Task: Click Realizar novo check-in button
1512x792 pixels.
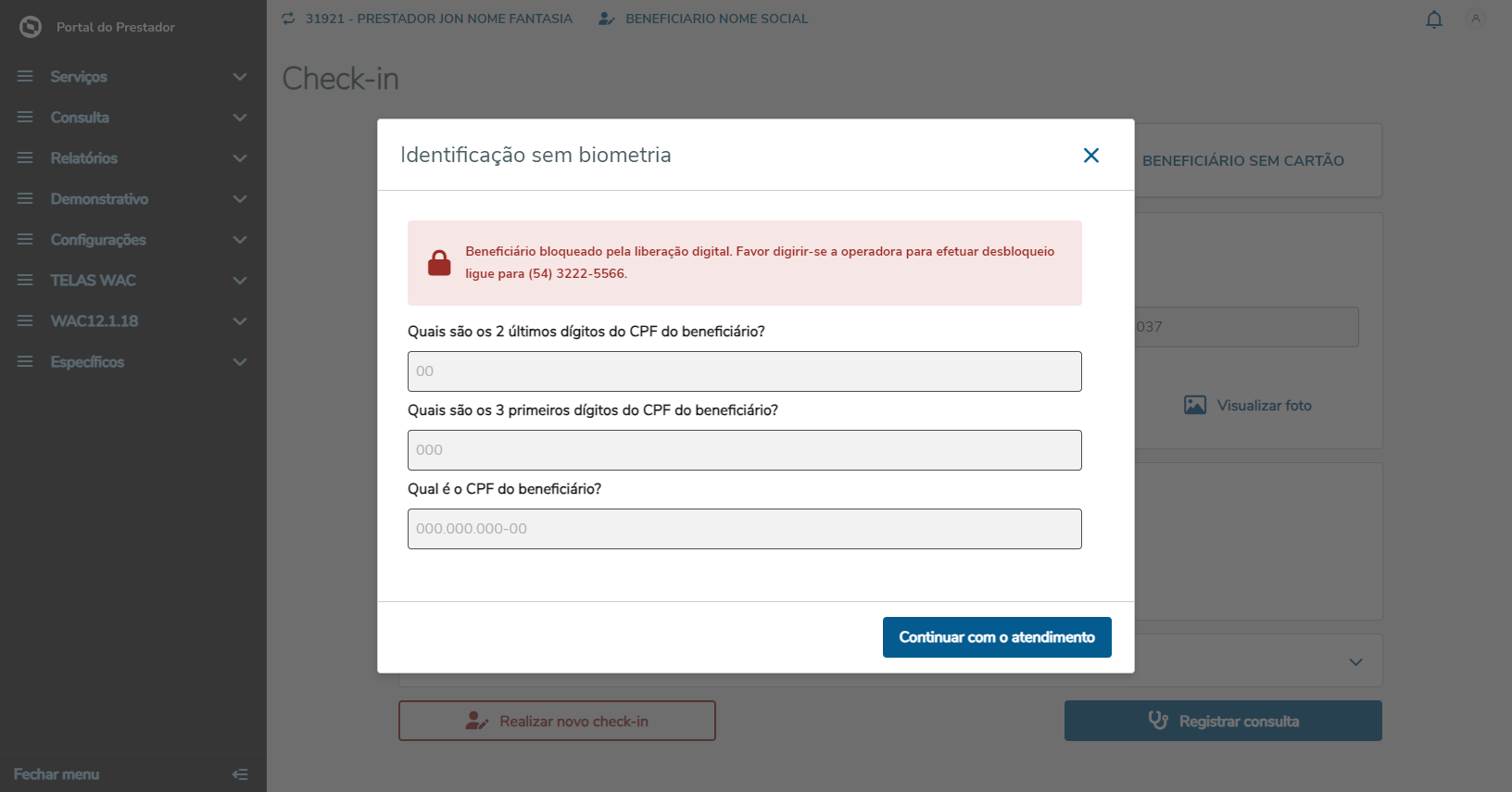Action: tap(557, 721)
